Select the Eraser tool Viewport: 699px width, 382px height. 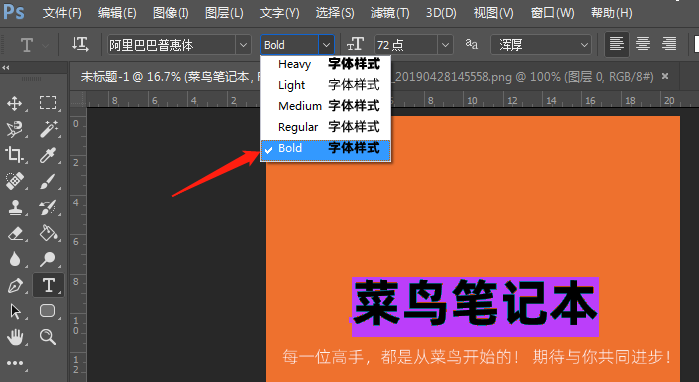(15, 233)
